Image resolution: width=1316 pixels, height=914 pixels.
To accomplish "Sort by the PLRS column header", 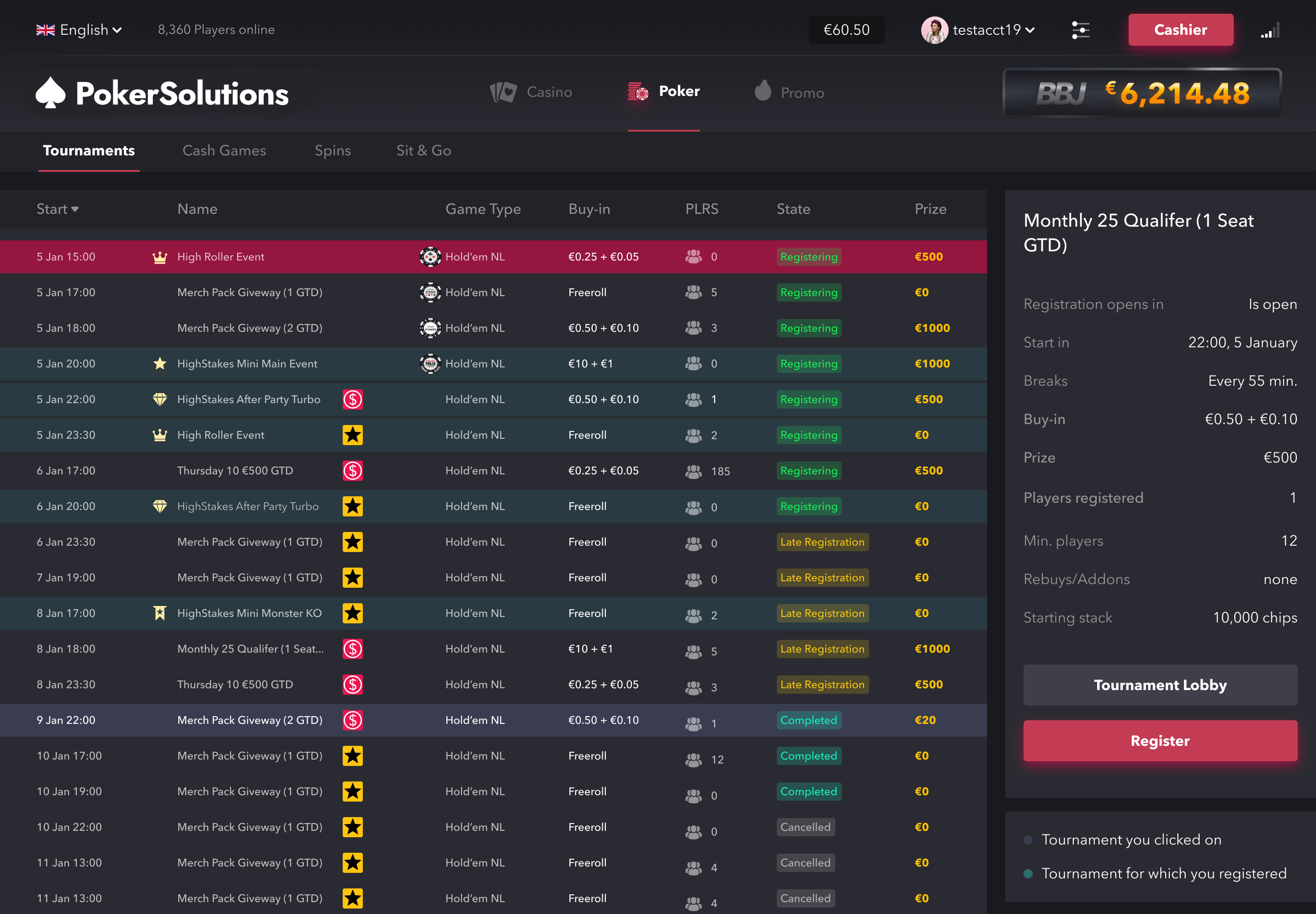I will coord(701,209).
